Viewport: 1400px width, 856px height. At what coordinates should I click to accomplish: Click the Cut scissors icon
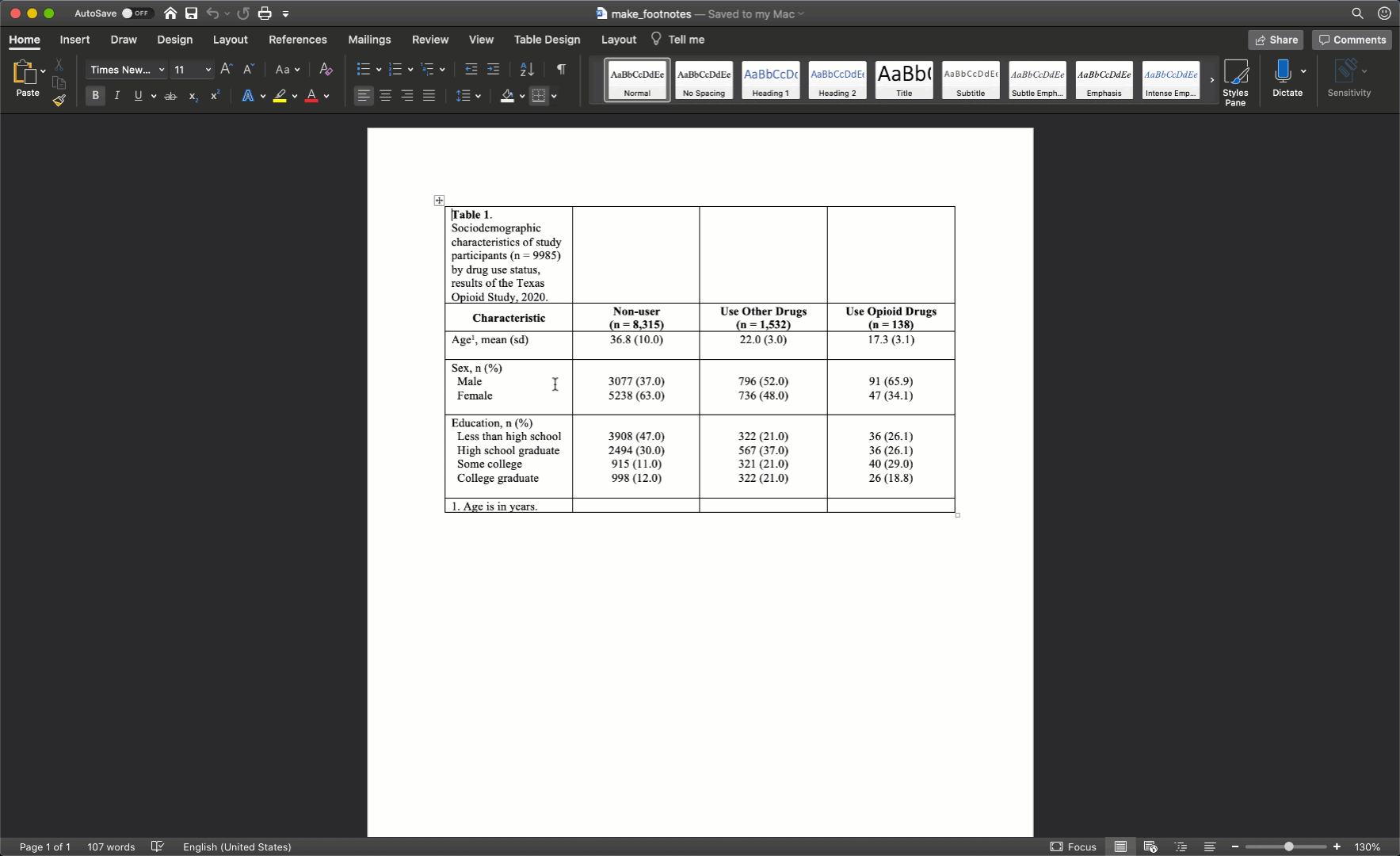point(59,65)
